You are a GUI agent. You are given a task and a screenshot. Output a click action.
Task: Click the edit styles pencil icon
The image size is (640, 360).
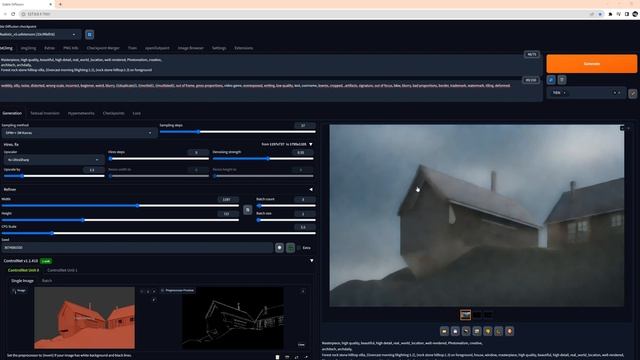coord(633,93)
